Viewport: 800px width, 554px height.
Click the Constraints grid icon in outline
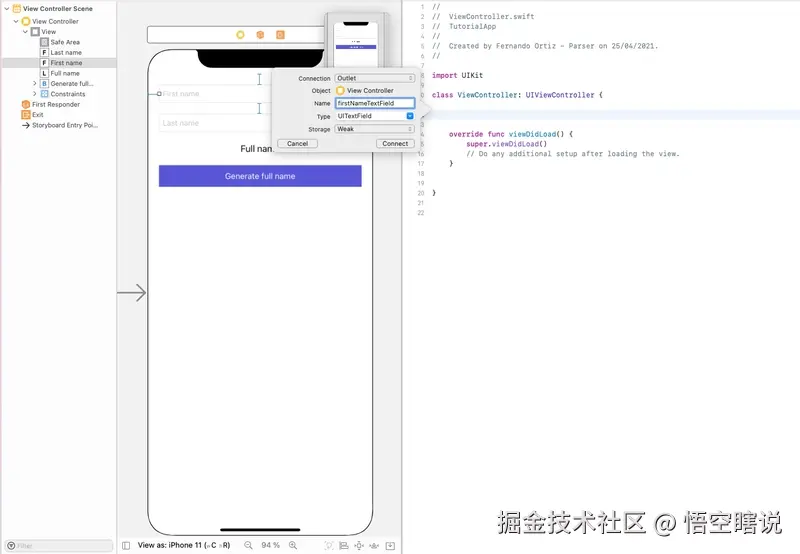point(44,94)
